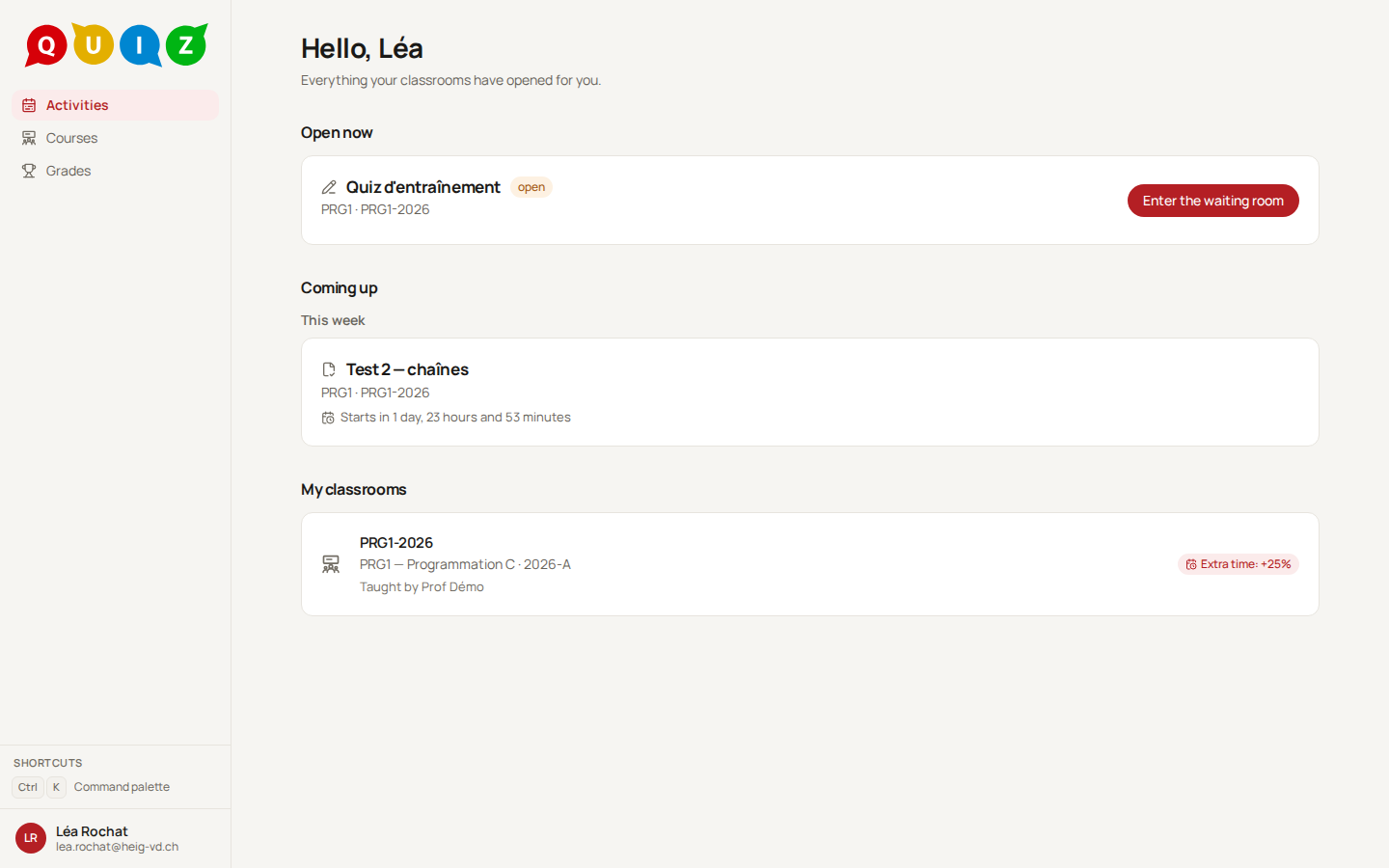Screen dimensions: 1389x868
Task: Click the document icon beside Test 2 — chaînes
Action: [329, 369]
